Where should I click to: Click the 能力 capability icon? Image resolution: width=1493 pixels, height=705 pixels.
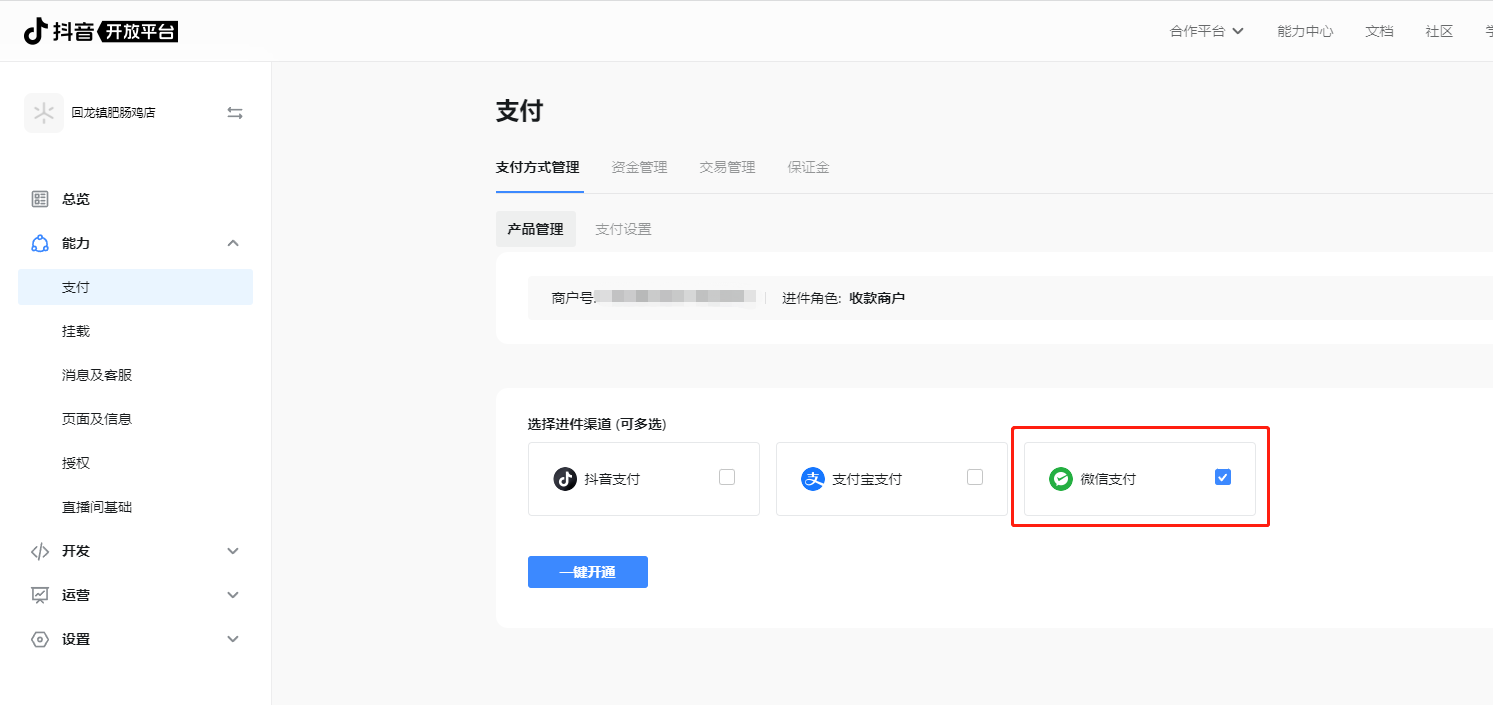coord(40,243)
